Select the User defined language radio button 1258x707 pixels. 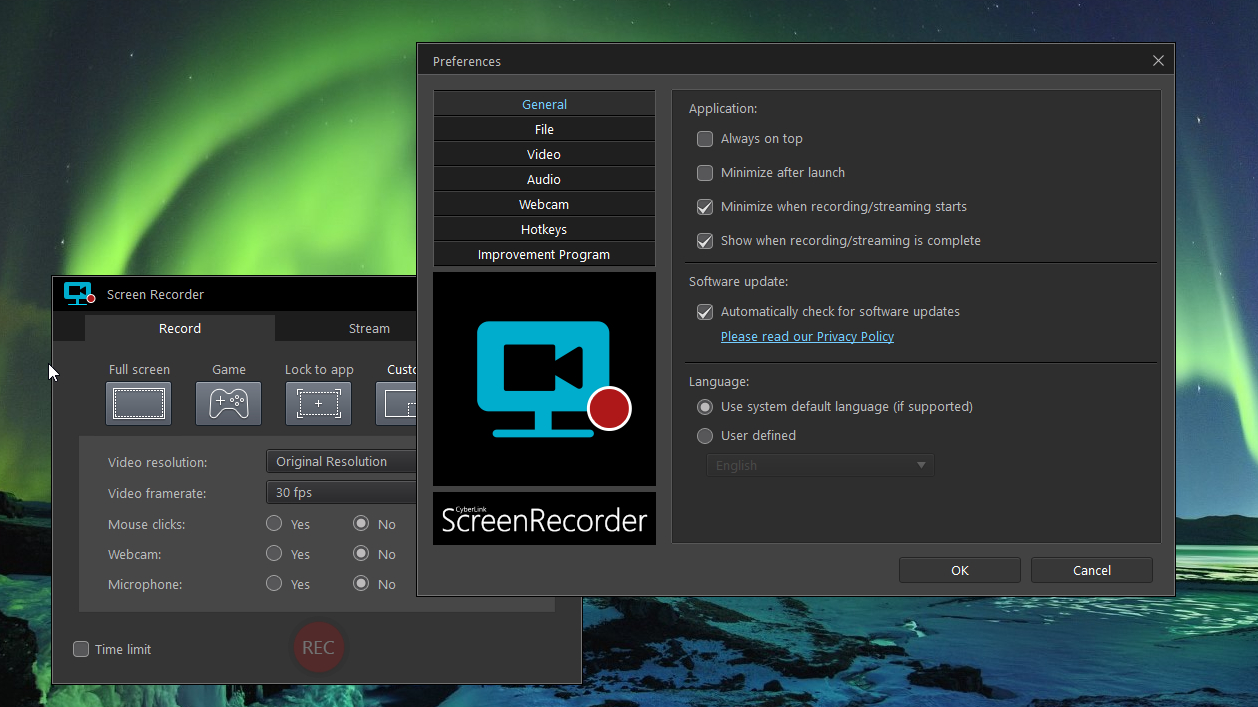[x=705, y=436]
